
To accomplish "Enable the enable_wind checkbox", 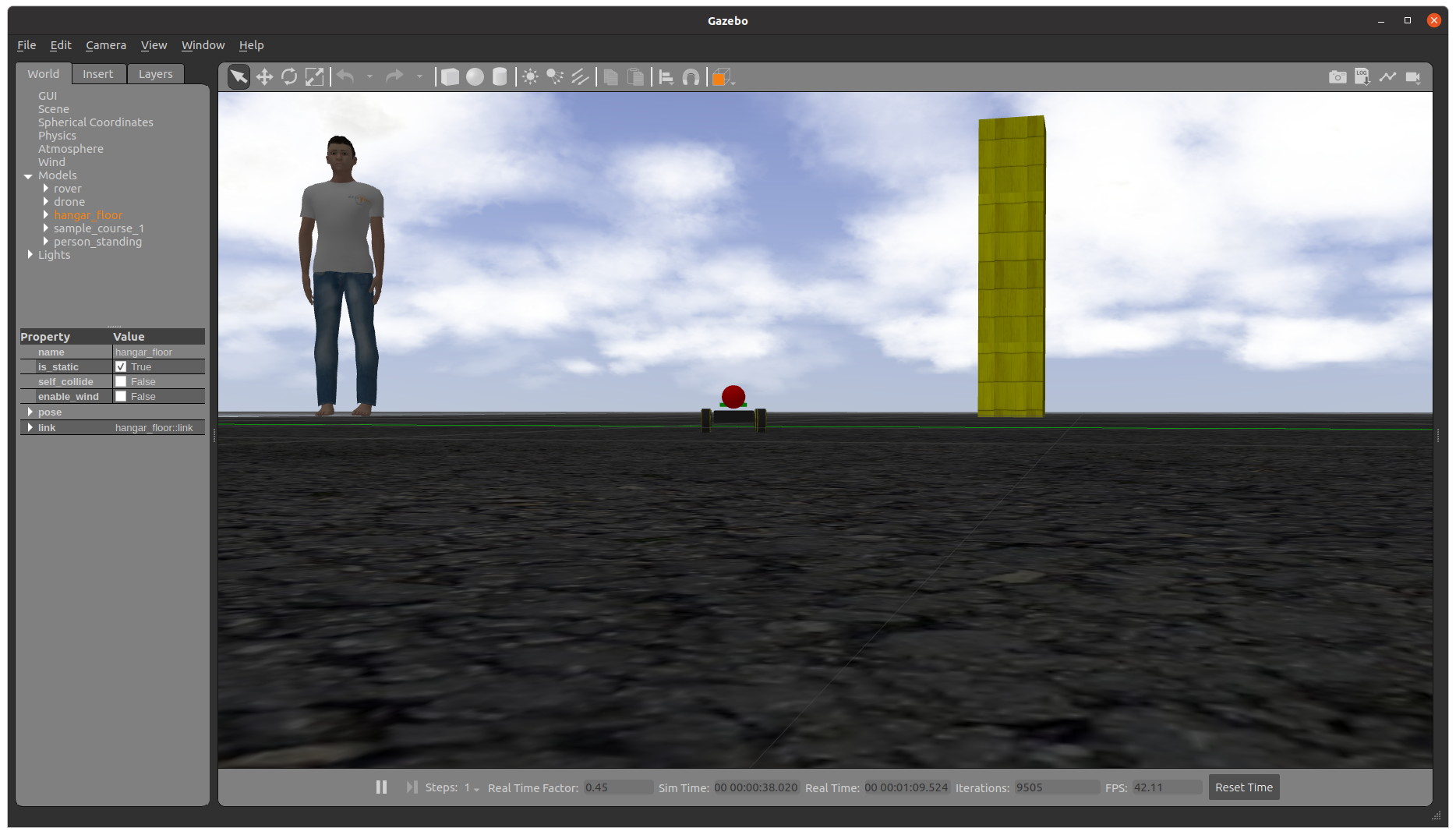I will point(121,396).
